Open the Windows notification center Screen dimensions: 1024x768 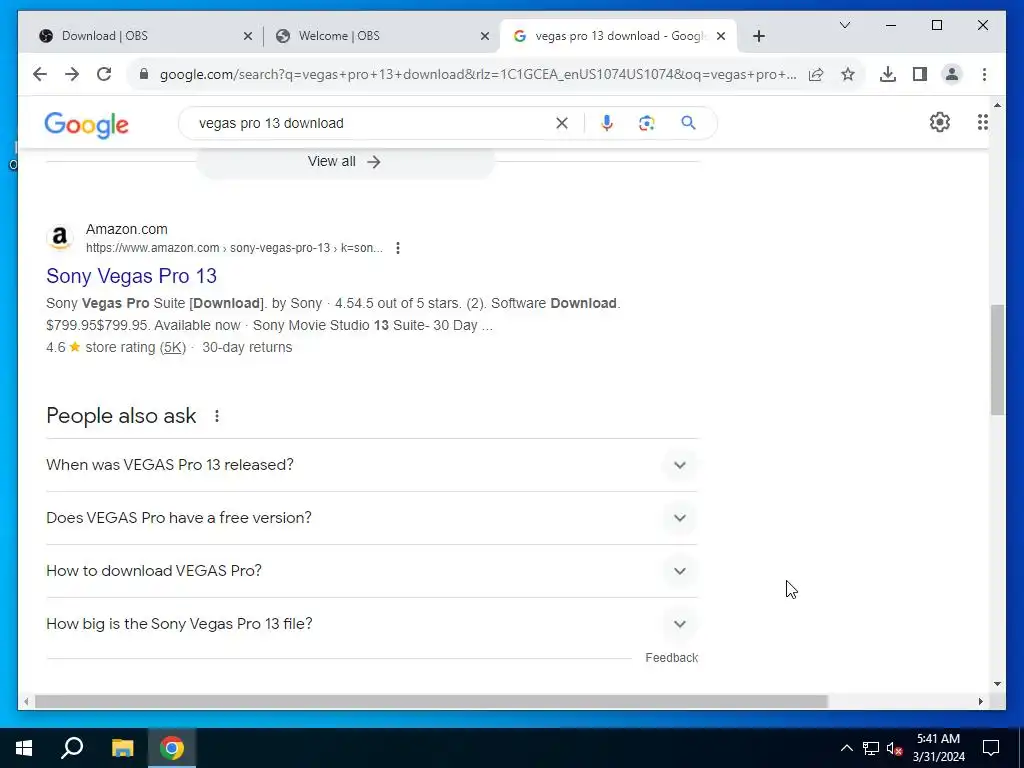991,748
